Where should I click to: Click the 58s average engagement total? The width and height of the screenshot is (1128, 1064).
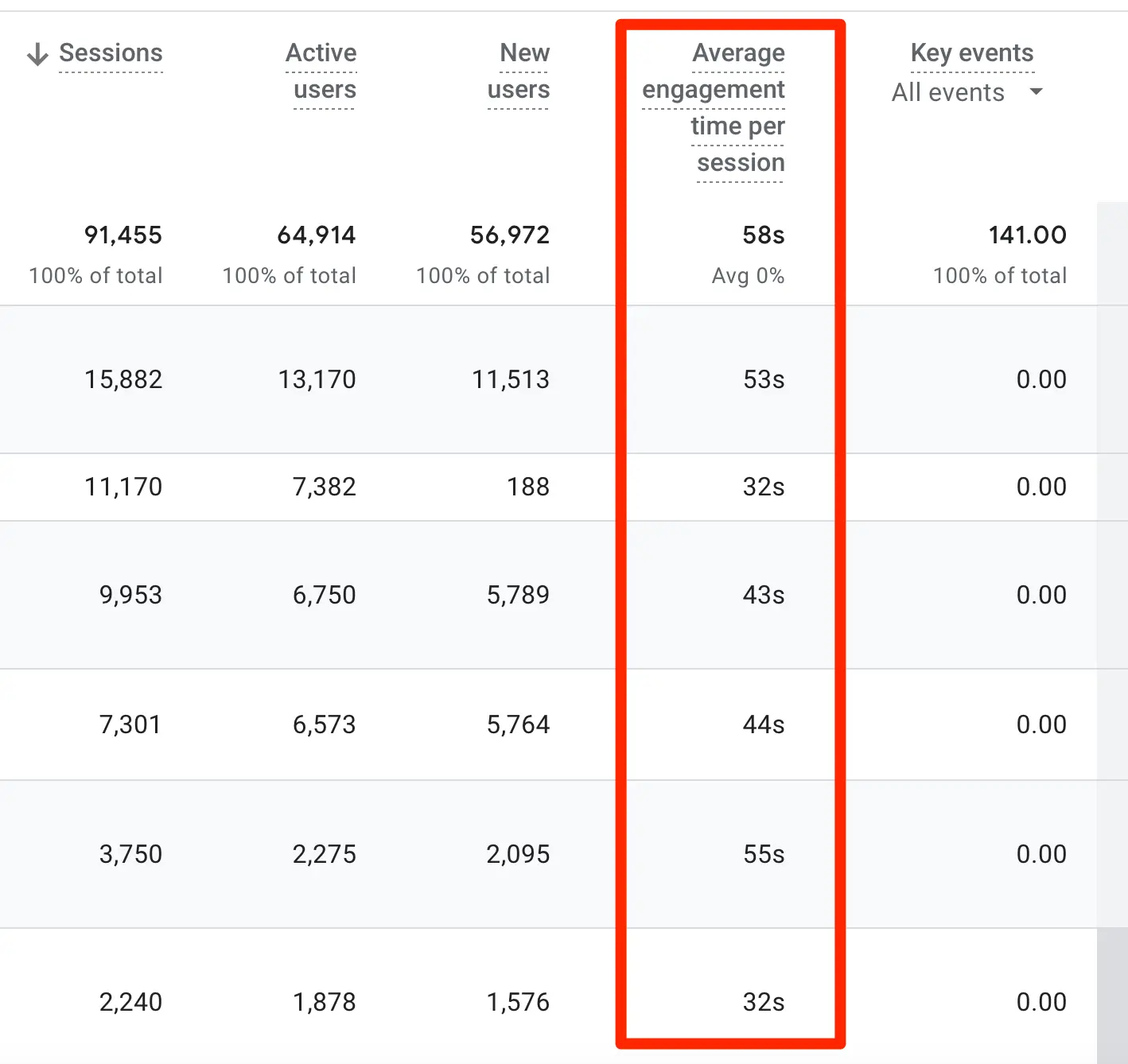coord(763,235)
